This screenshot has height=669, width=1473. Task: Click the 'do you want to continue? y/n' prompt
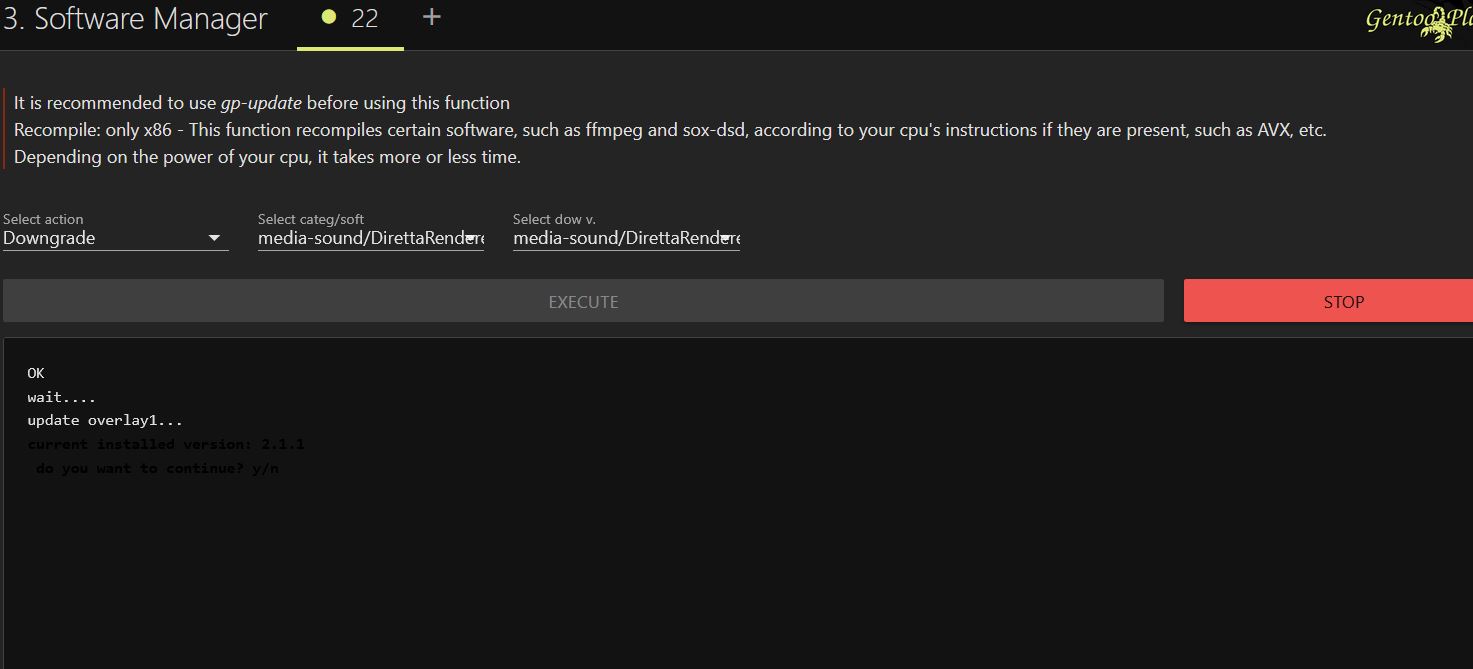click(157, 468)
